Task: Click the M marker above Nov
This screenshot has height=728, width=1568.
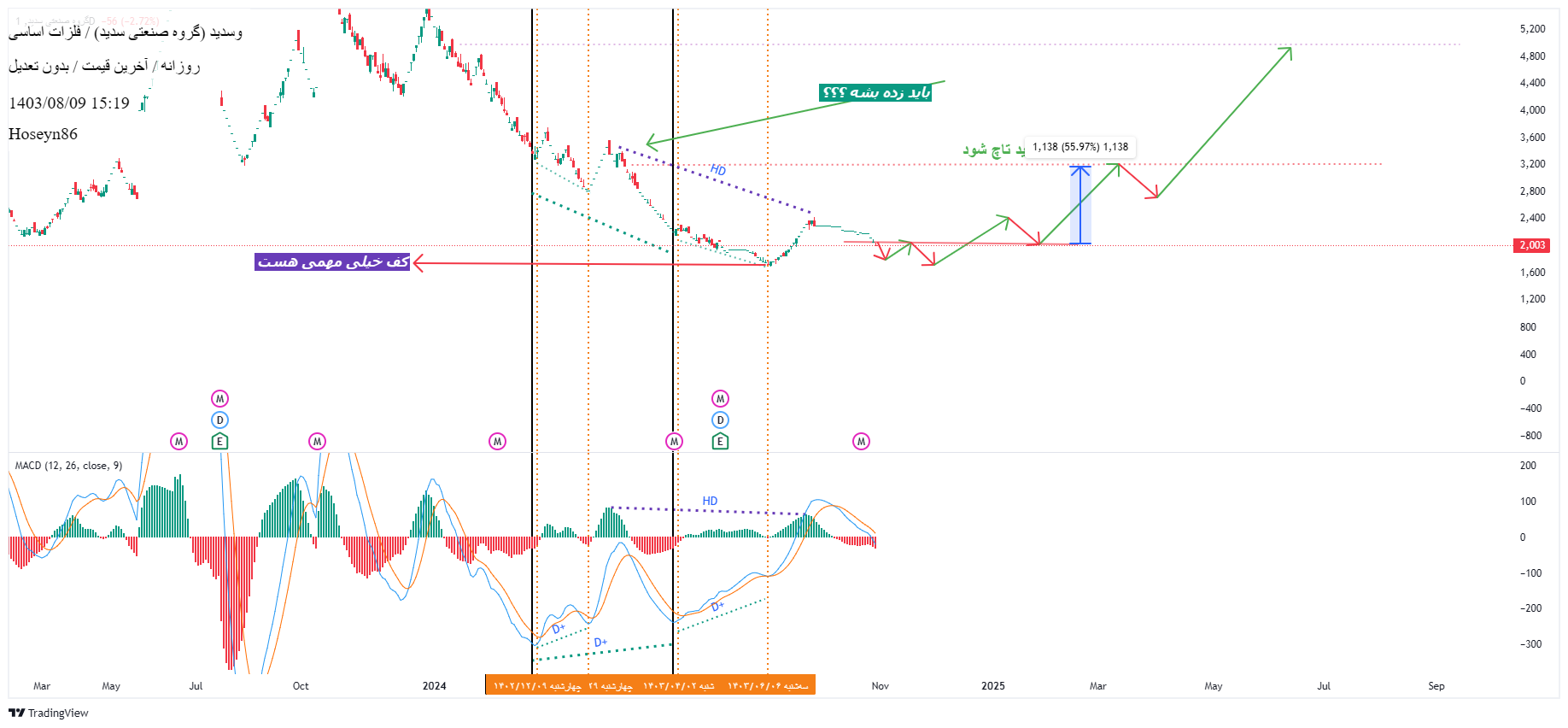Action: [861, 442]
